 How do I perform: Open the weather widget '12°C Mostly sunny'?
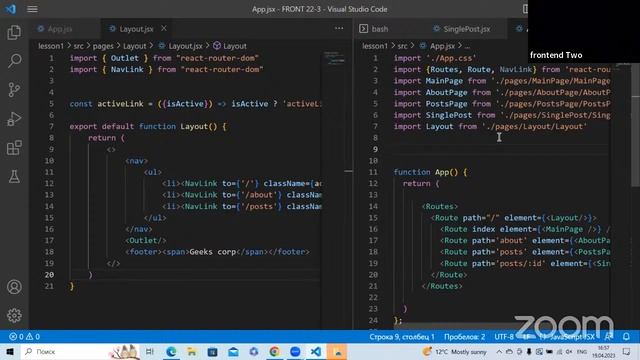pyautogui.click(x=455, y=351)
